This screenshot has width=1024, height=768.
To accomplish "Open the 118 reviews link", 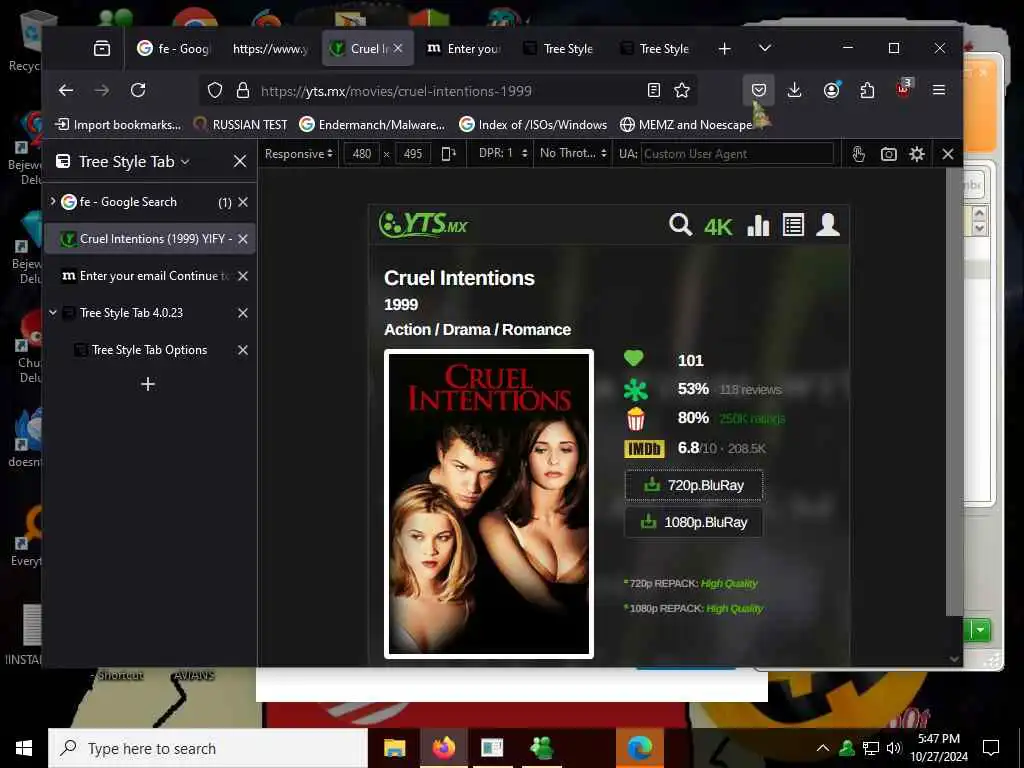I will [x=750, y=390].
